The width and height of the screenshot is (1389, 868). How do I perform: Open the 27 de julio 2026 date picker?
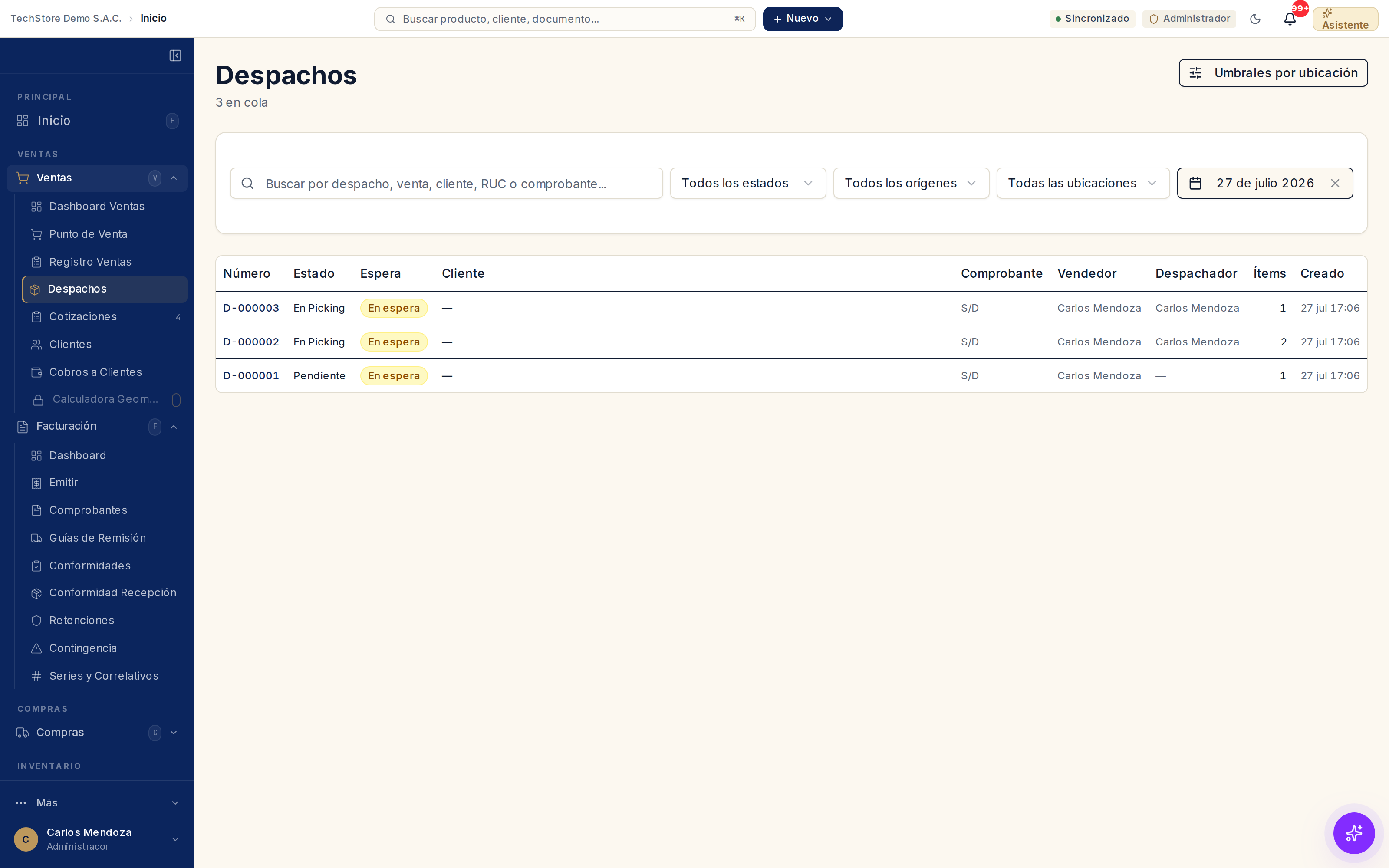click(x=1264, y=183)
